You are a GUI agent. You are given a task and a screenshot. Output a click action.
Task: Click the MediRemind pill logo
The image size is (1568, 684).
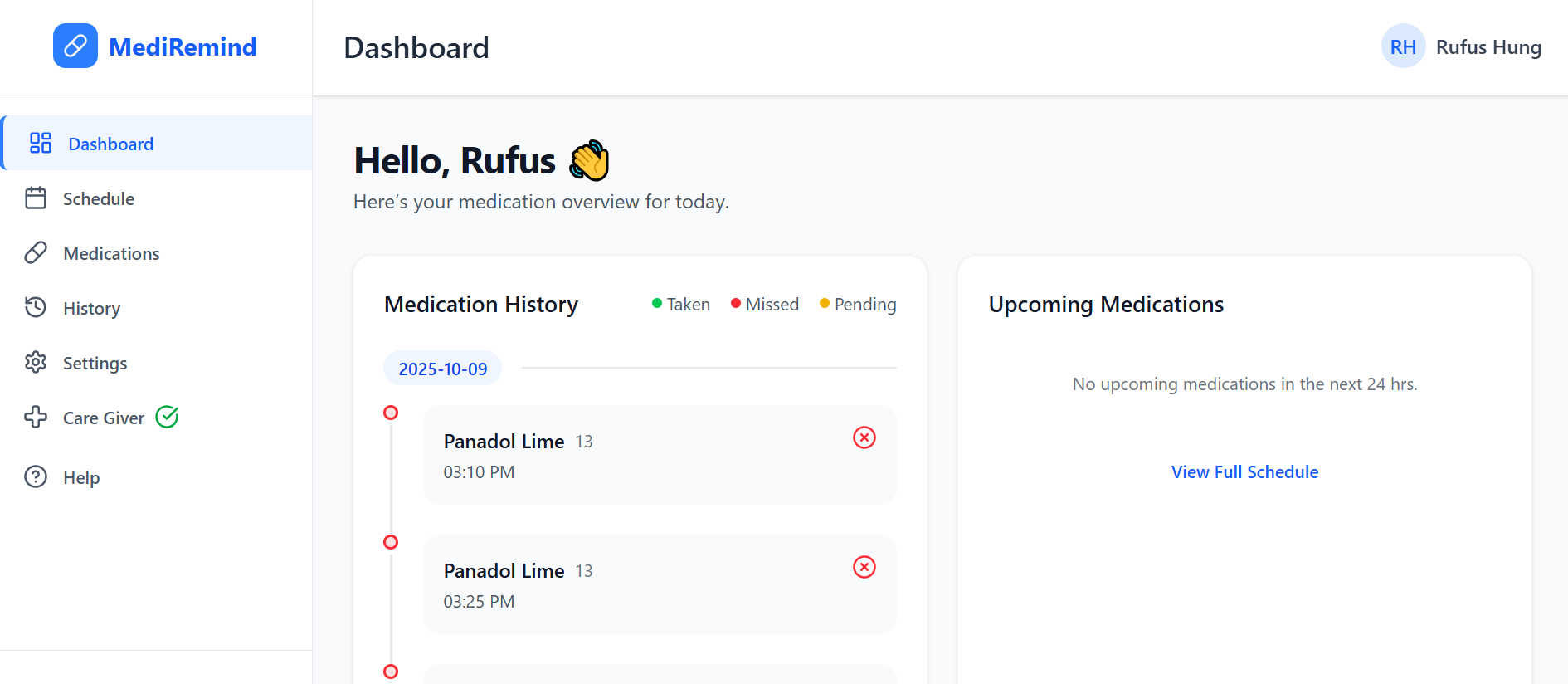(x=75, y=46)
